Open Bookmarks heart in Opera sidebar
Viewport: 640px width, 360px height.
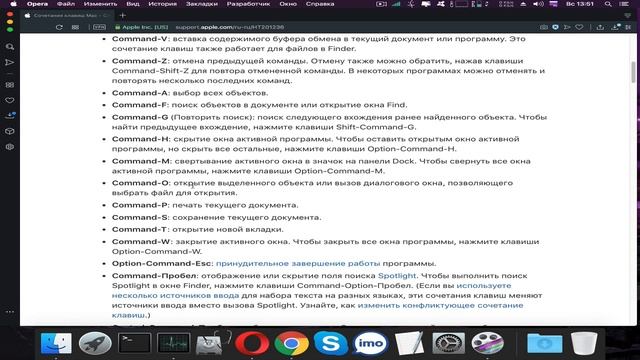[10, 100]
